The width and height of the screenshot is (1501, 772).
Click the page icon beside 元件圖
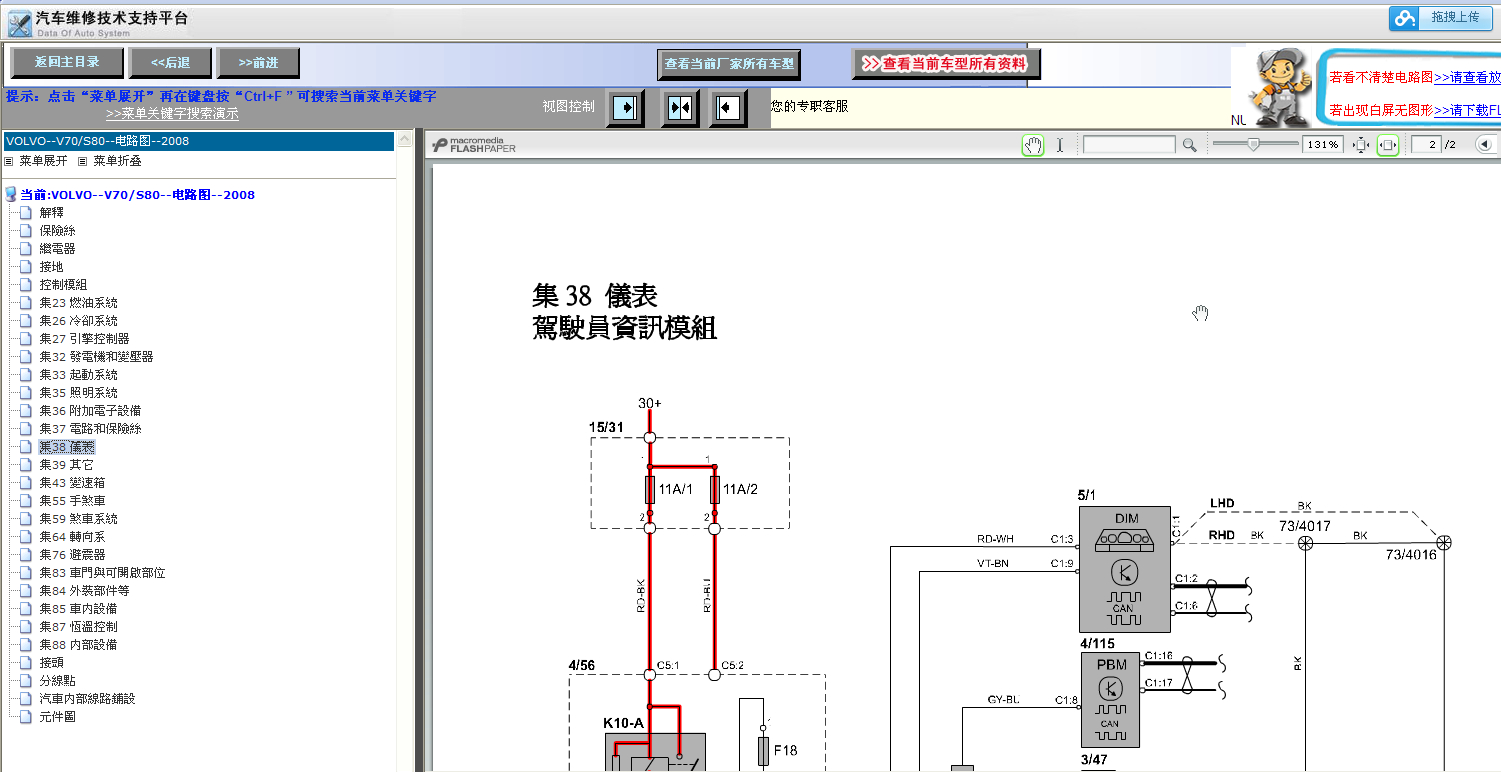(x=26, y=717)
